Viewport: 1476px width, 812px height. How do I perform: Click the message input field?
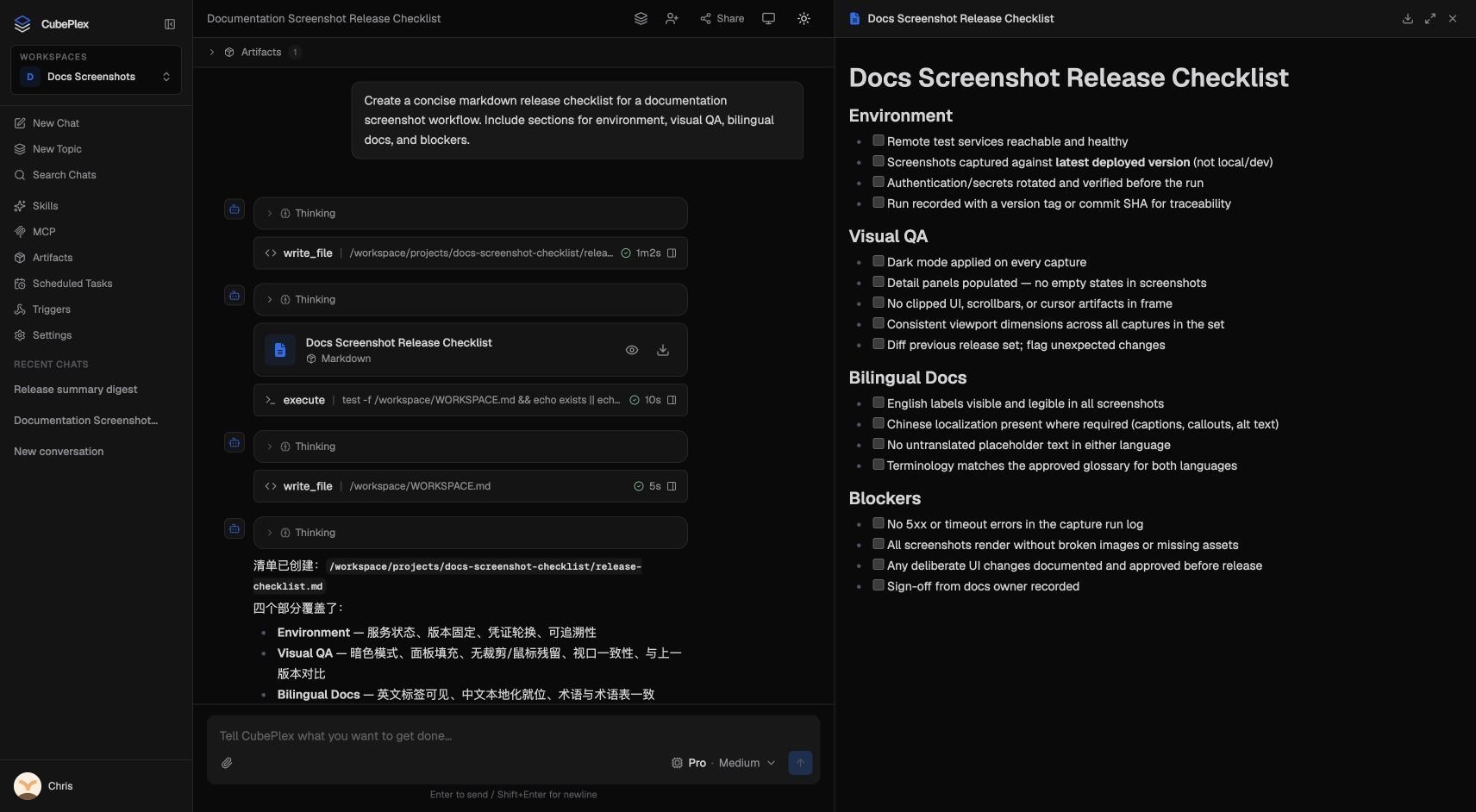tap(513, 736)
